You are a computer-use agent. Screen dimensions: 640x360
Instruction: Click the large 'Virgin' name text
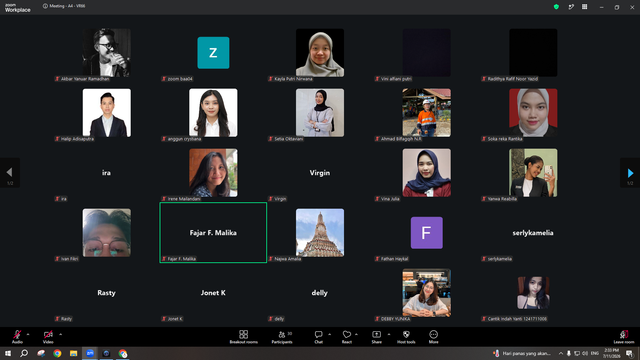pyautogui.click(x=320, y=173)
